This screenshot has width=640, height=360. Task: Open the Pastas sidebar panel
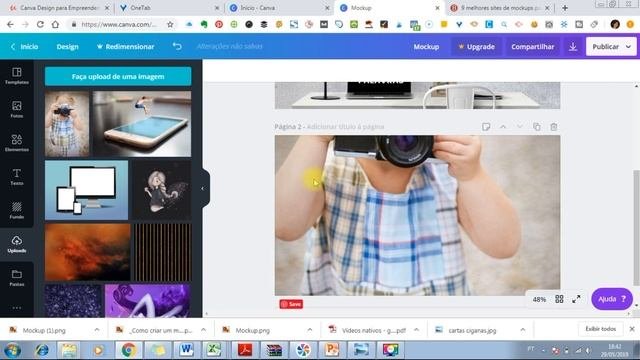click(x=17, y=278)
